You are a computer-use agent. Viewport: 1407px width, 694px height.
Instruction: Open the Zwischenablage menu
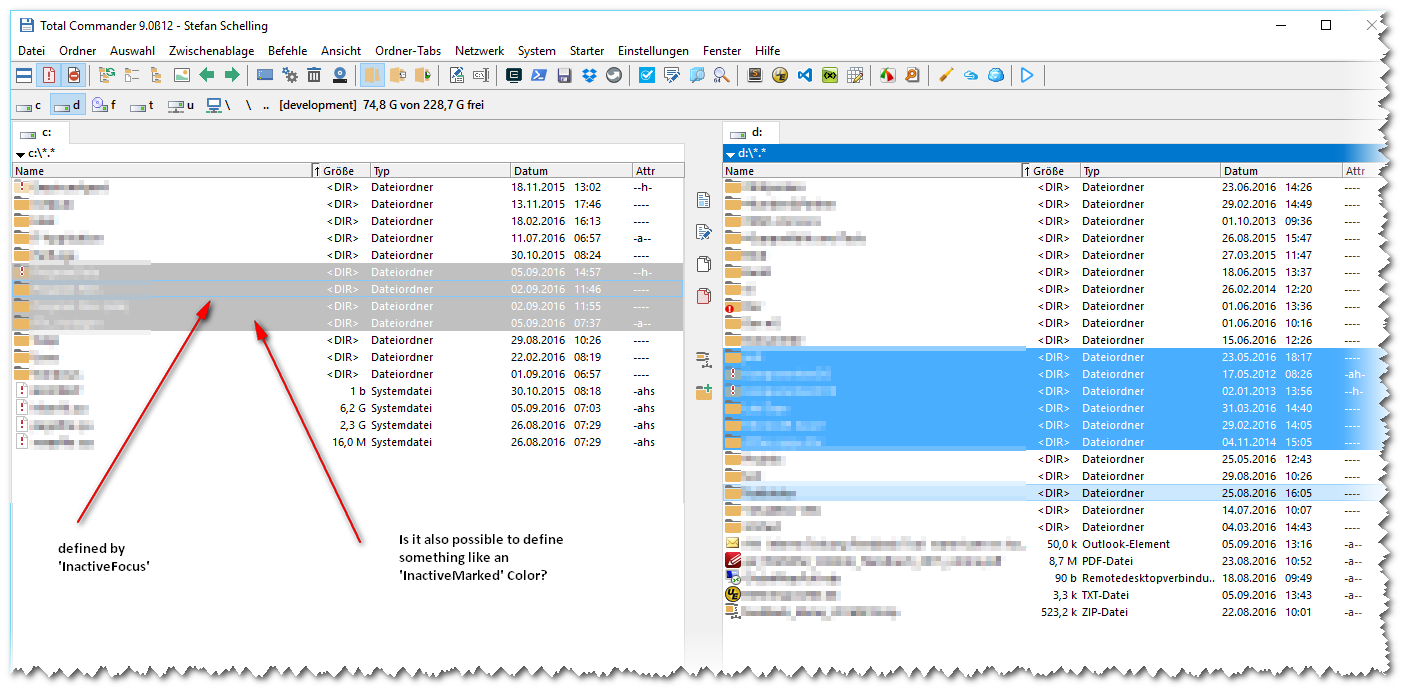212,51
